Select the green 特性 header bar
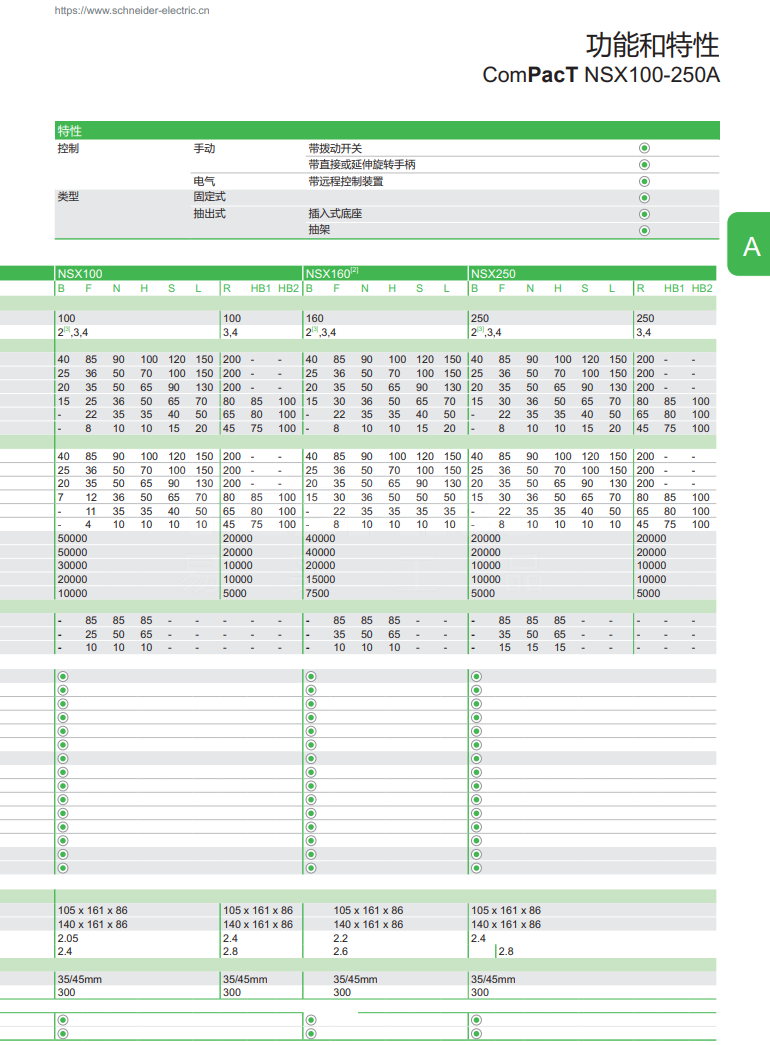The image size is (770, 1045). coord(387,131)
